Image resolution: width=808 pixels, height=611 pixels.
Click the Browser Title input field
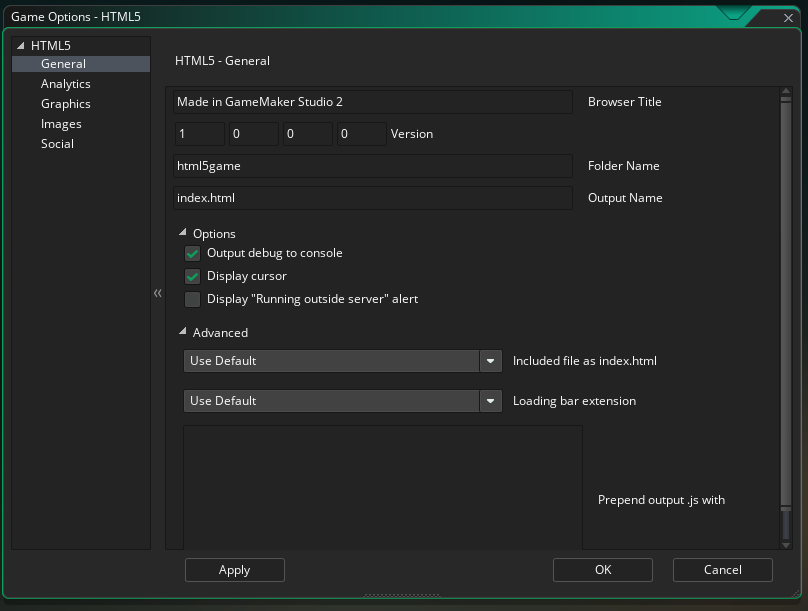[373, 102]
